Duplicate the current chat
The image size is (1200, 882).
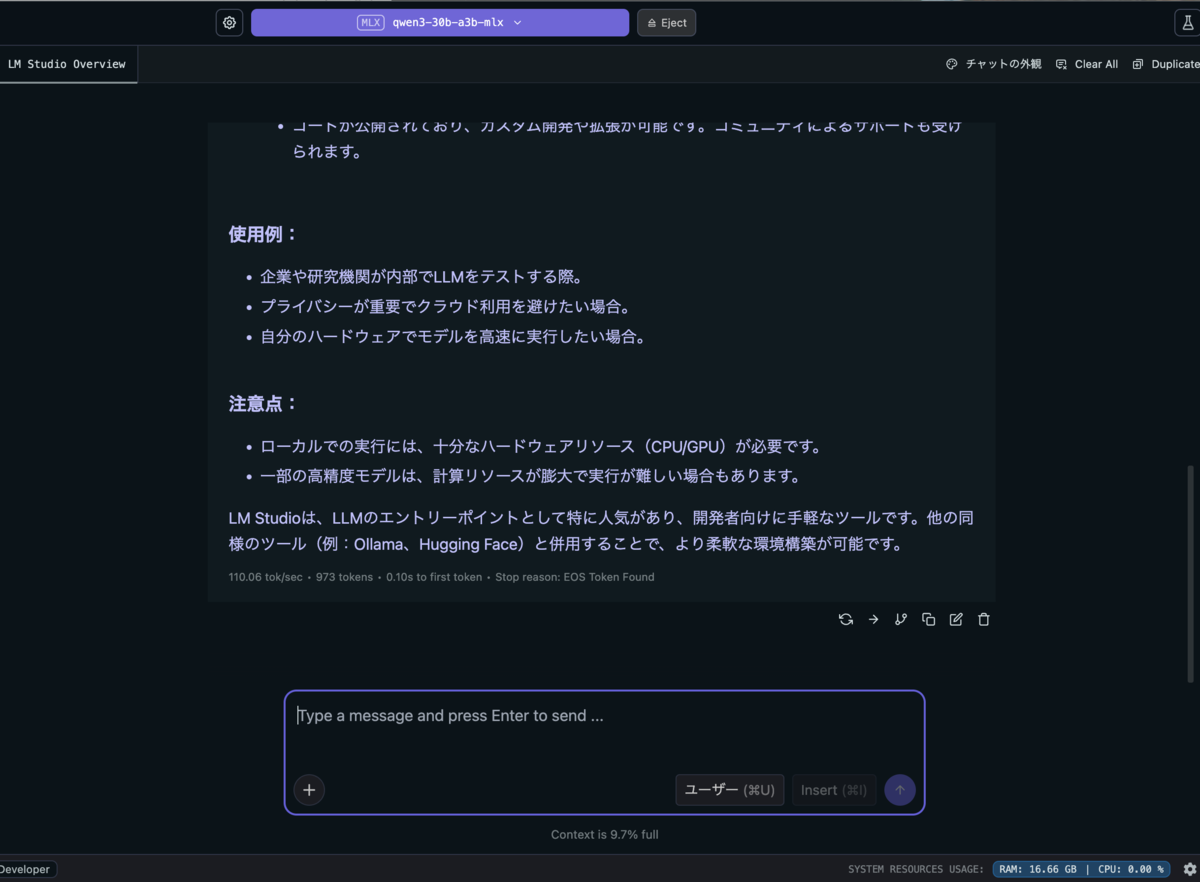coord(1166,64)
